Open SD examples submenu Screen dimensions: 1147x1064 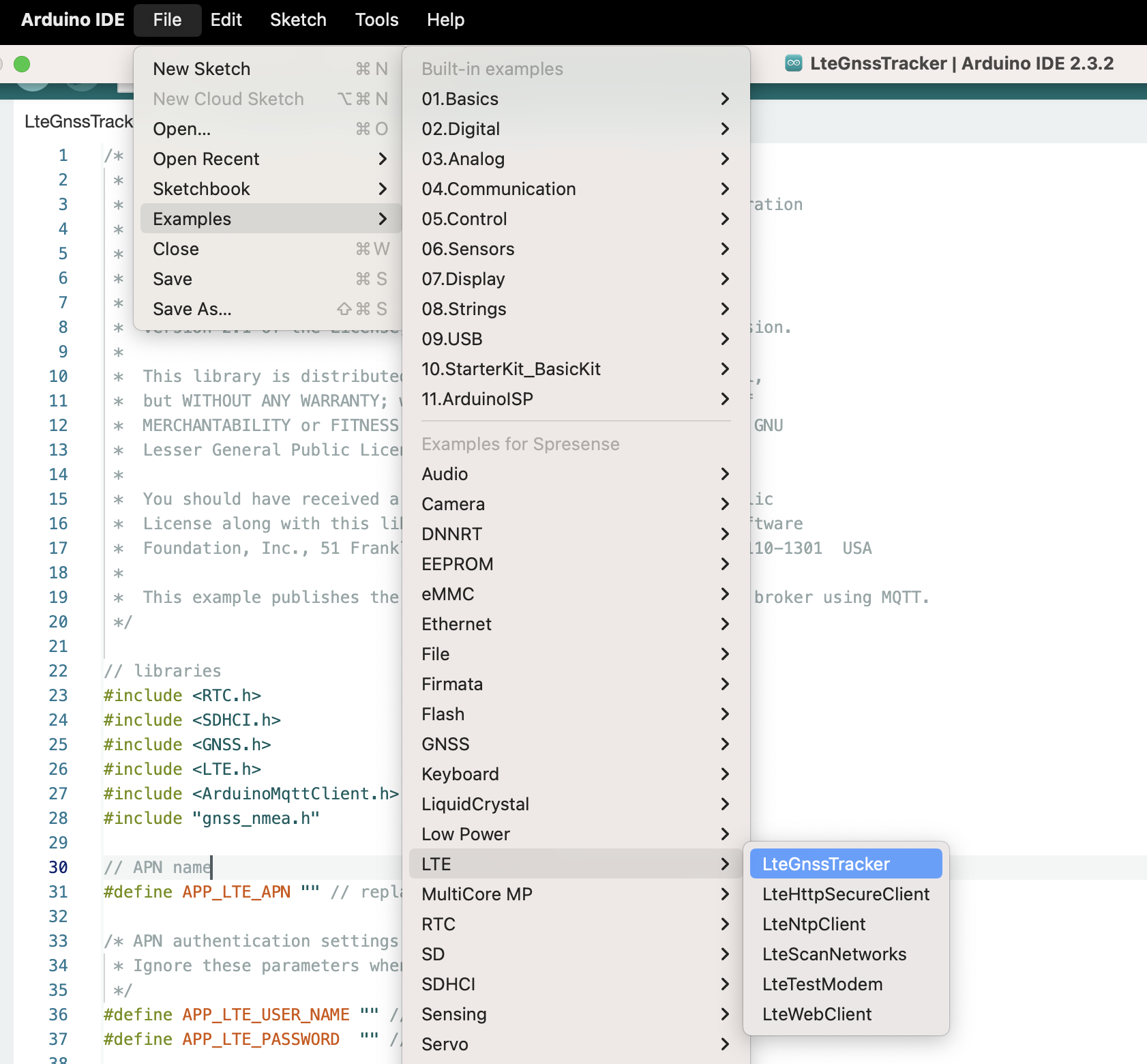coord(576,954)
